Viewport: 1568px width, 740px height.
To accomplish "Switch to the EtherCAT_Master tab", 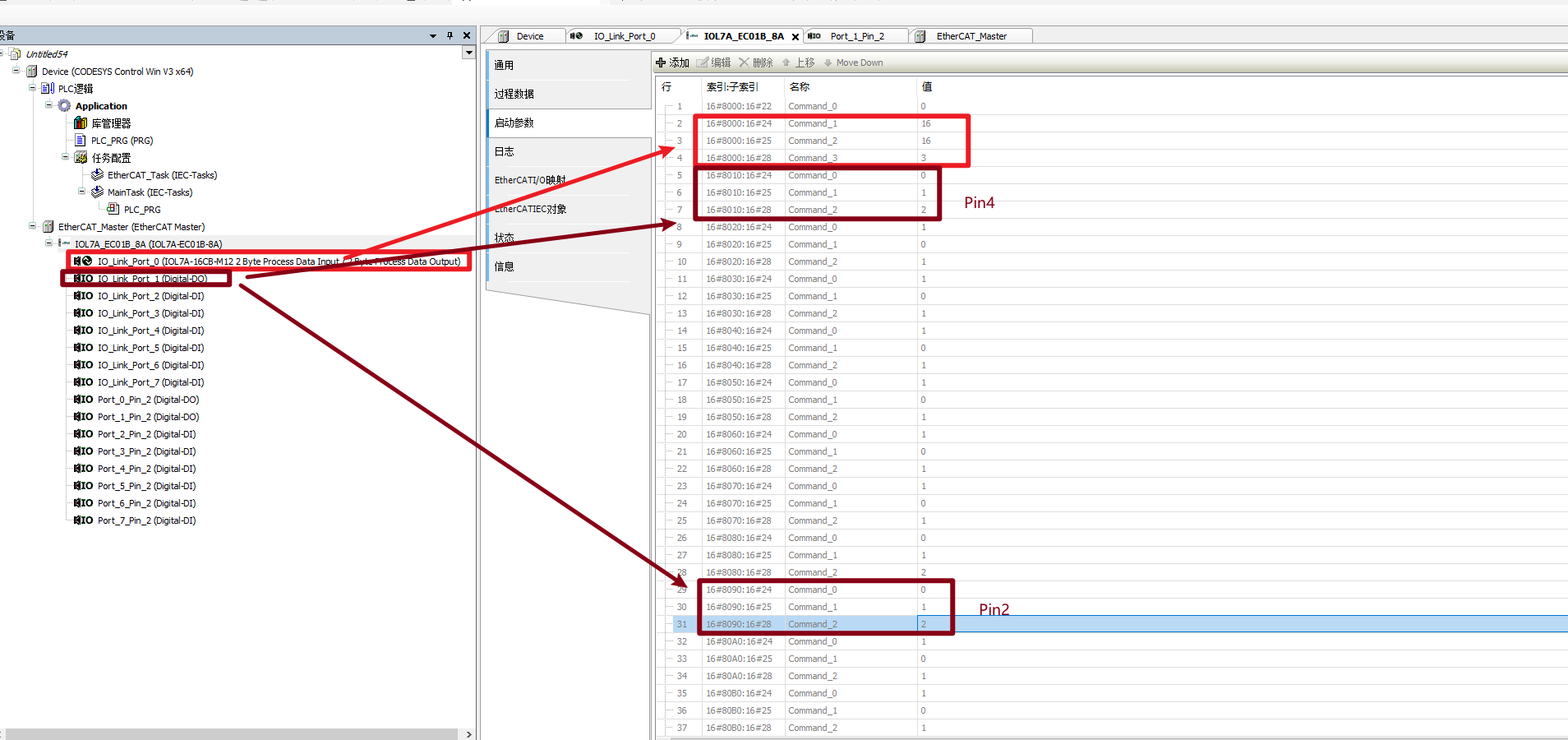I will pyautogui.click(x=971, y=36).
